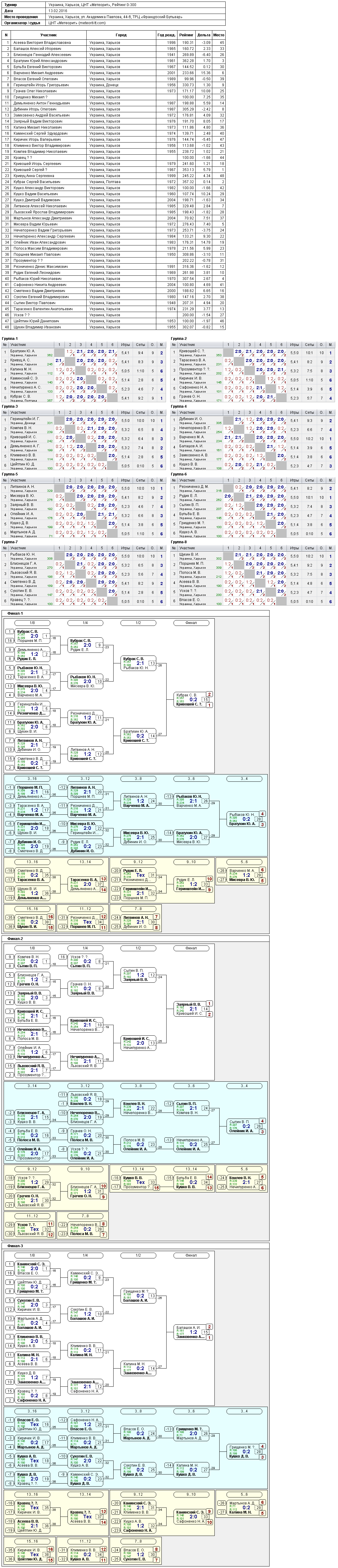Click the 1/2 round label in Финал-1
338x1568 pixels.
[x=138, y=623]
